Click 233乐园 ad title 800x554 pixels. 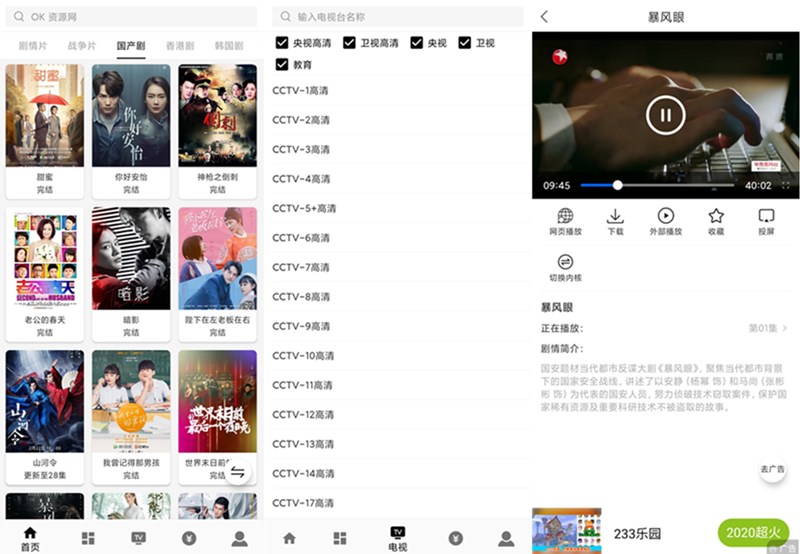point(637,534)
